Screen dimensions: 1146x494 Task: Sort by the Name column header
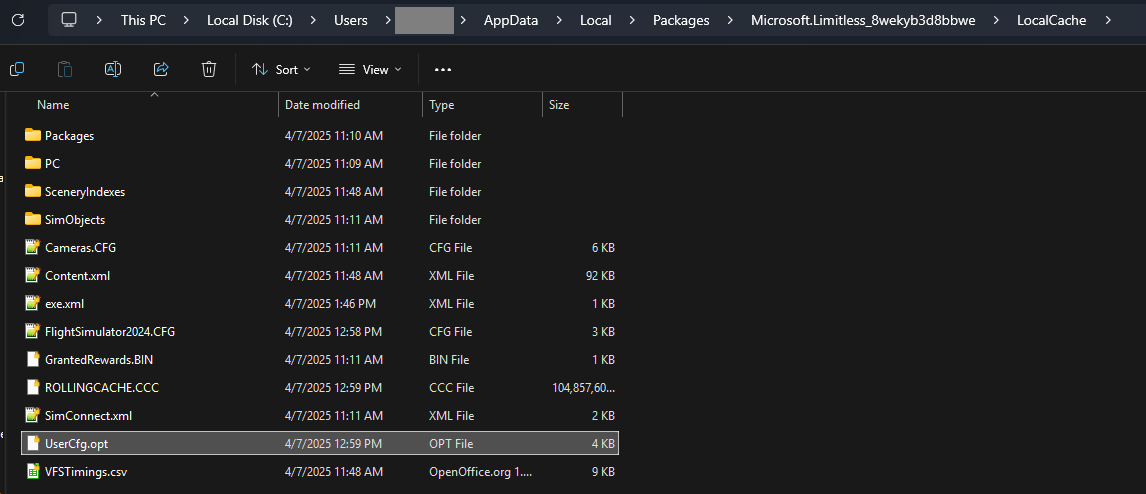pyautogui.click(x=53, y=104)
